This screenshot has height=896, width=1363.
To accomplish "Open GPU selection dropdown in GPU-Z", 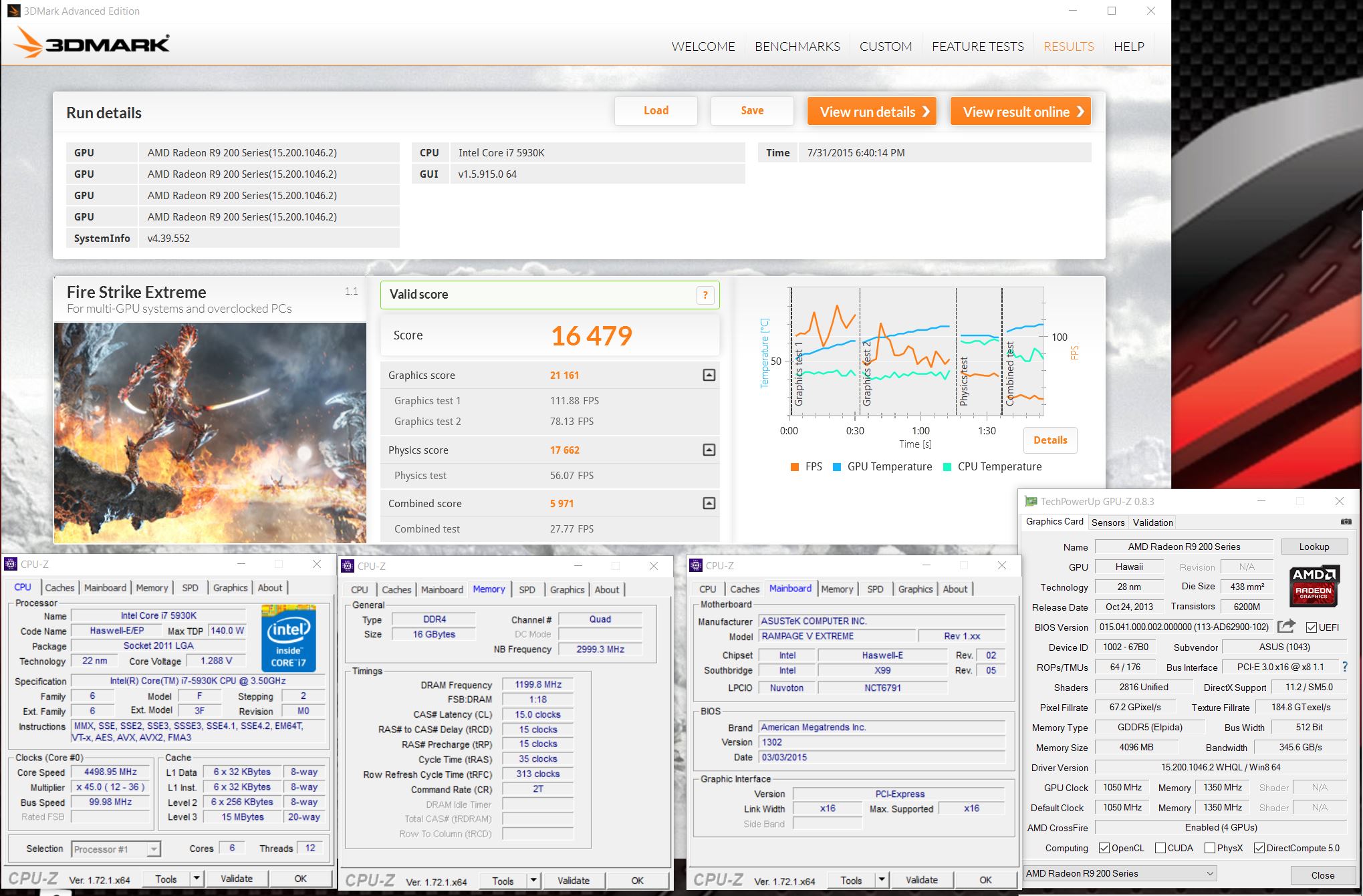I will pyautogui.click(x=1120, y=874).
